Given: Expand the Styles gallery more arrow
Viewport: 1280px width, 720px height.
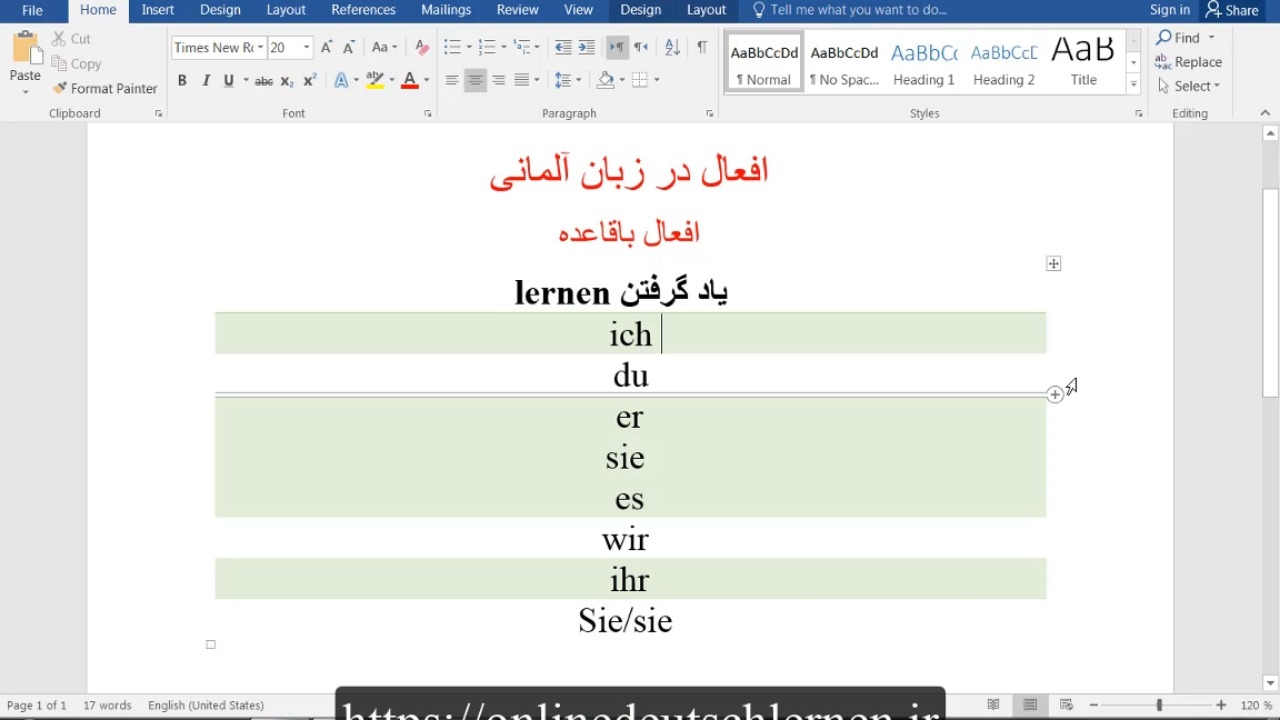Looking at the screenshot, I should (1133, 85).
